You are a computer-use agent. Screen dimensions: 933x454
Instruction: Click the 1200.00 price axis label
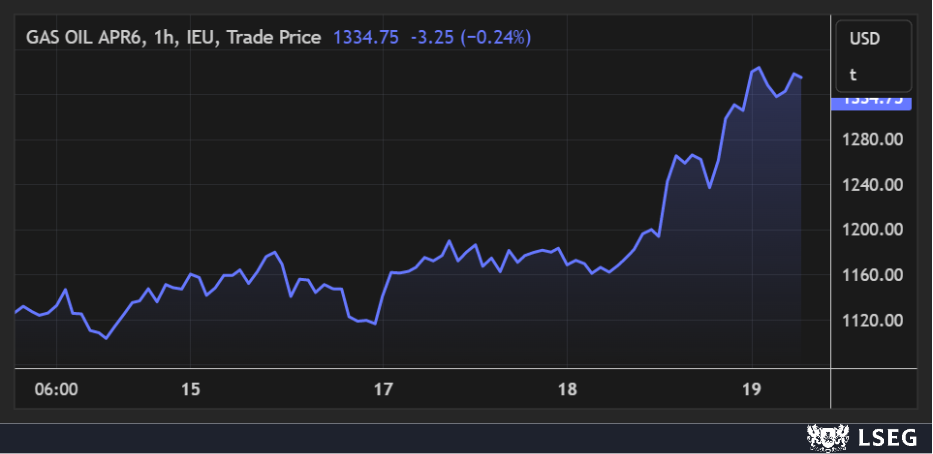(875, 230)
